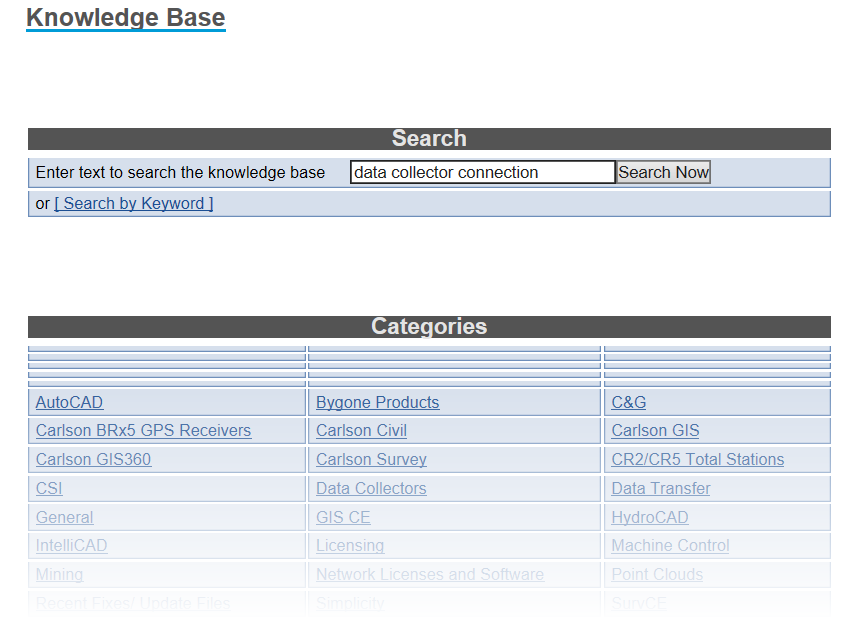Image resolution: width=862 pixels, height=619 pixels.
Task: Click the Categories section header
Action: tap(429, 327)
